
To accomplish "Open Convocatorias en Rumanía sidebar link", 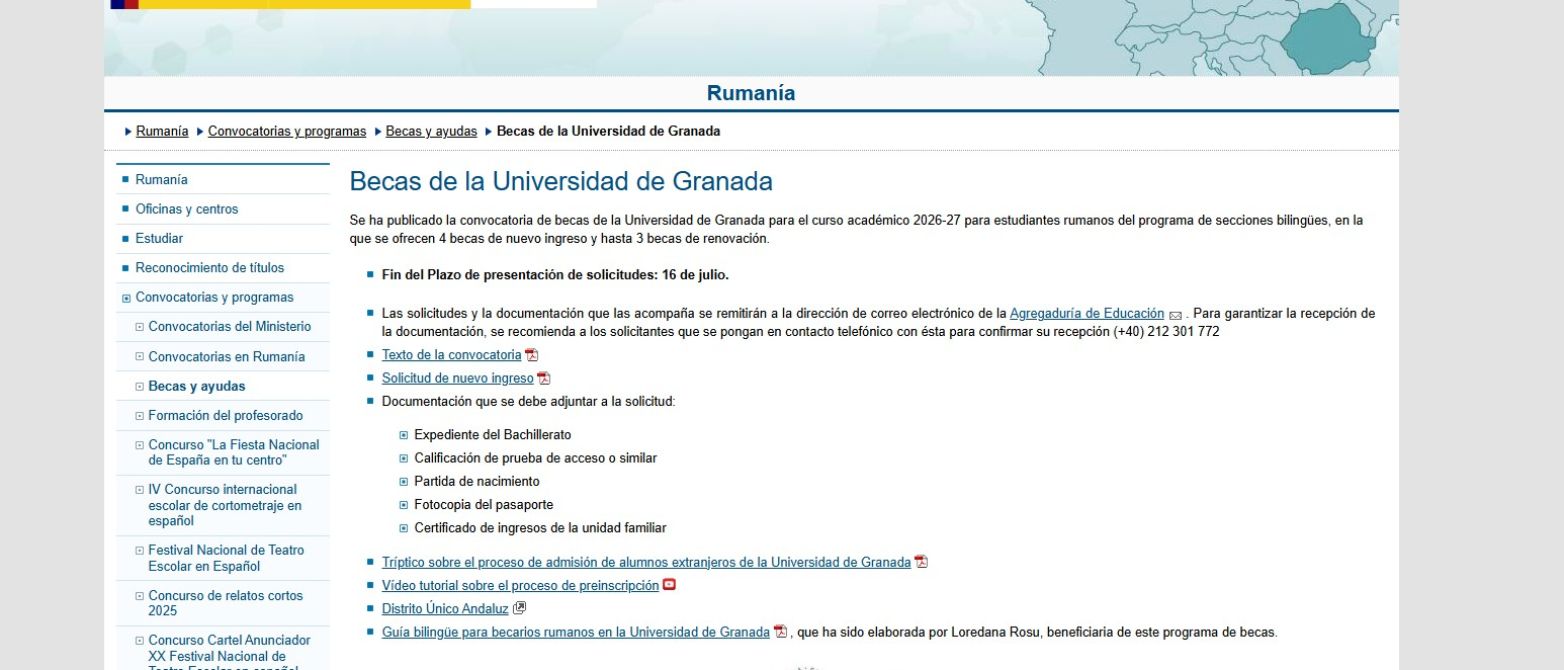I will [227, 357].
